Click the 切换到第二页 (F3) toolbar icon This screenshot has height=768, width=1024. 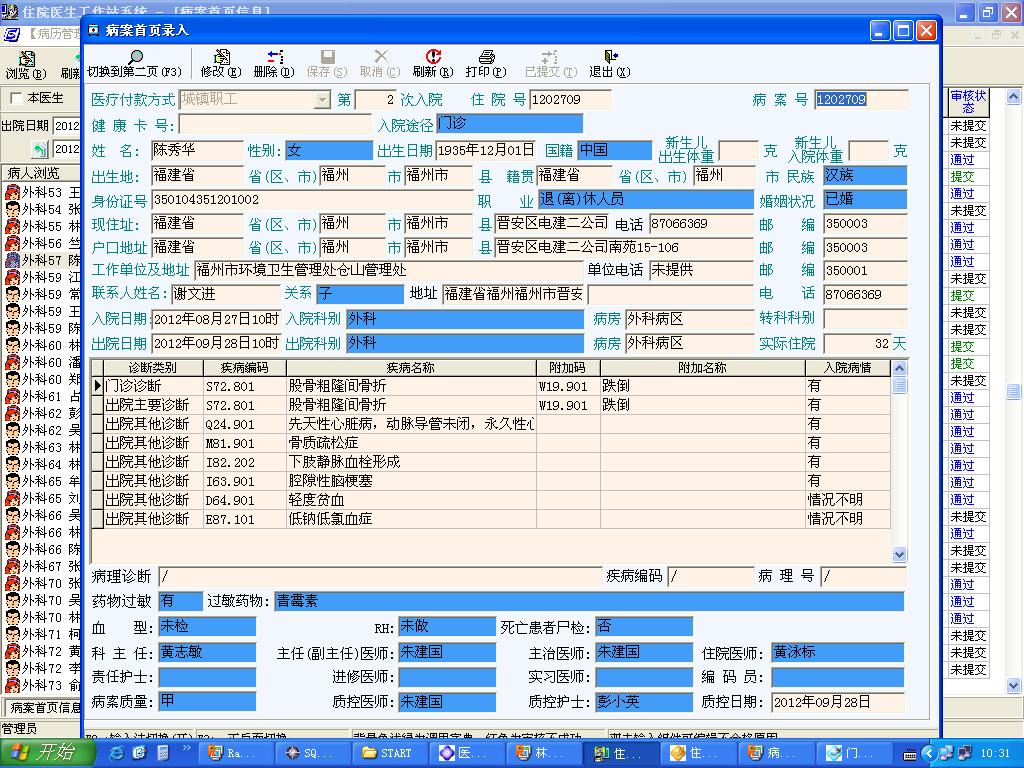pyautogui.click(x=136, y=57)
